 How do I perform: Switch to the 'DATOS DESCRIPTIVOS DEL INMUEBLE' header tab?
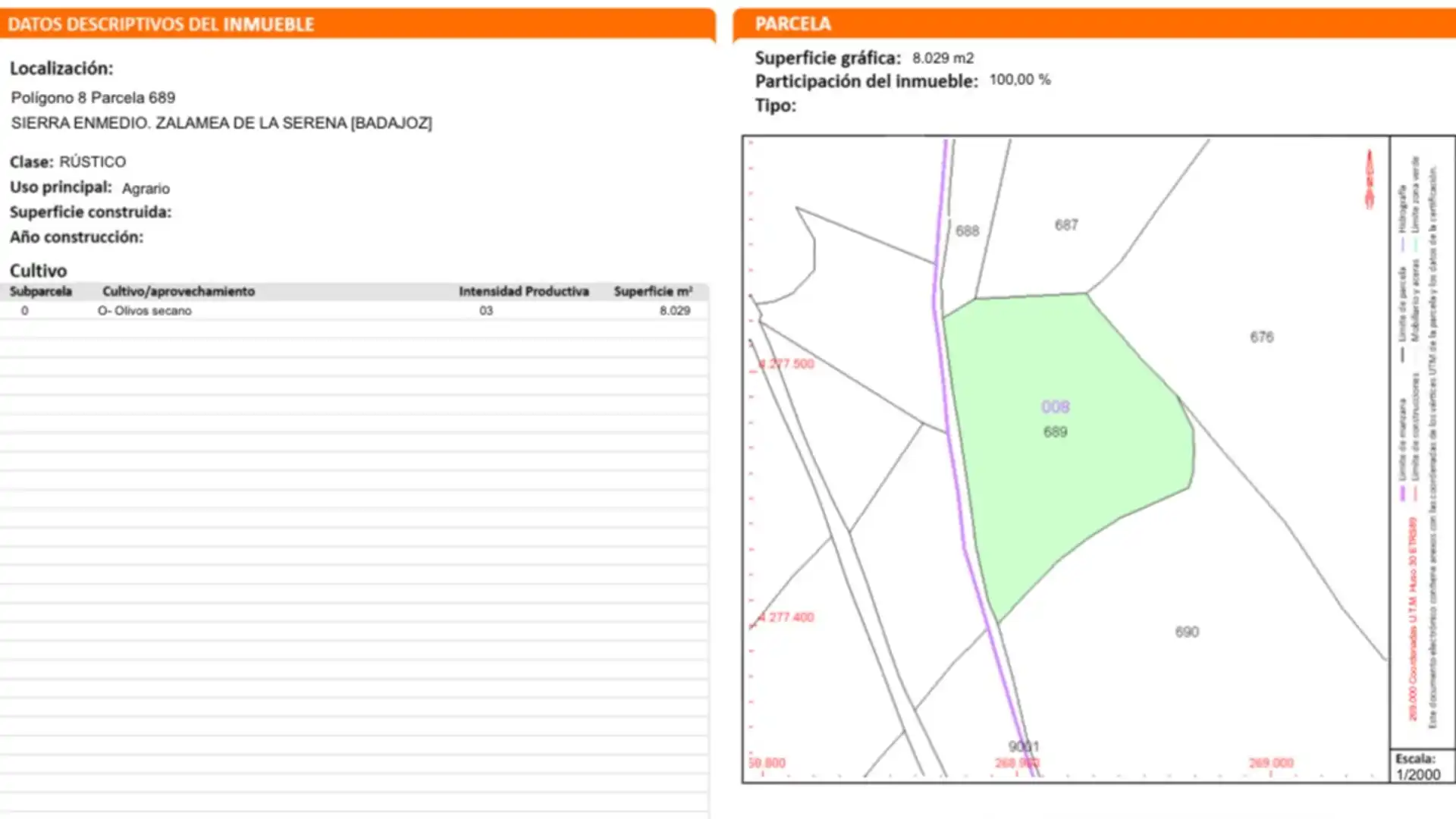(x=161, y=24)
